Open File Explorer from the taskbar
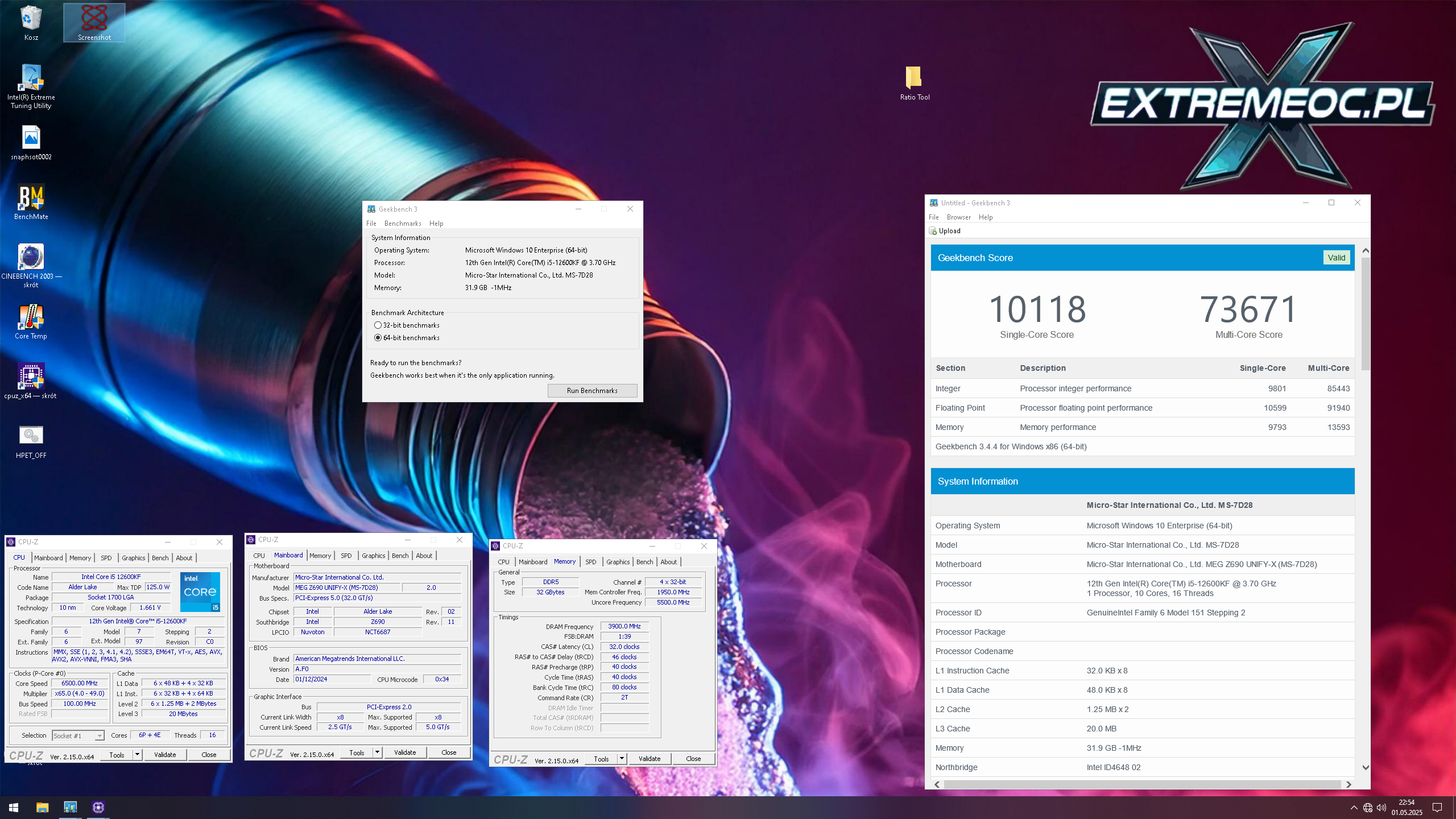The image size is (1456, 819). 42,808
